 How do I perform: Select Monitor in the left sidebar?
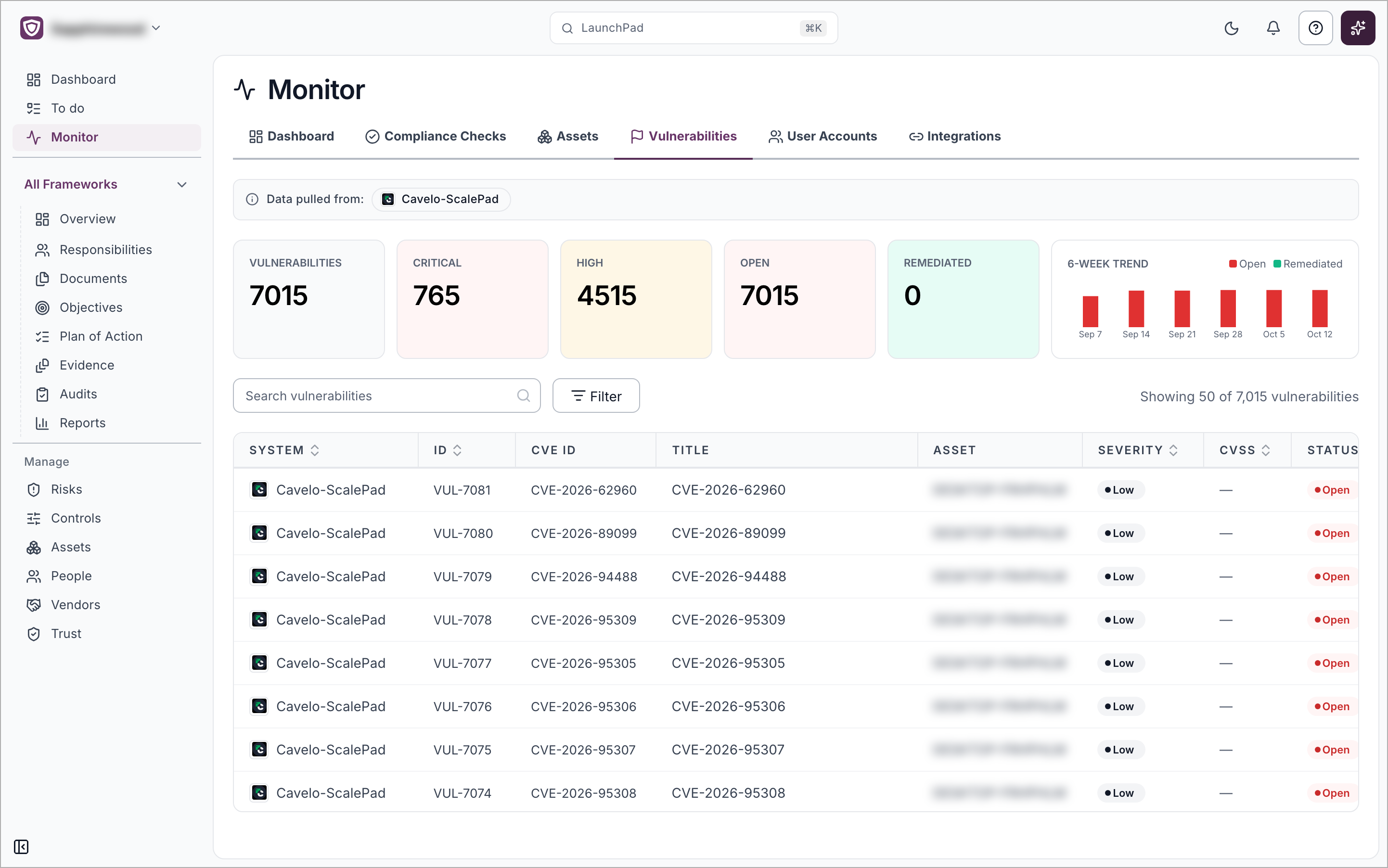107,137
